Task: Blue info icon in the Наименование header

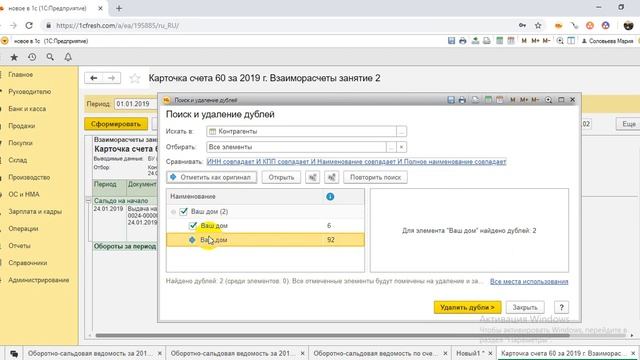Action: [330, 197]
